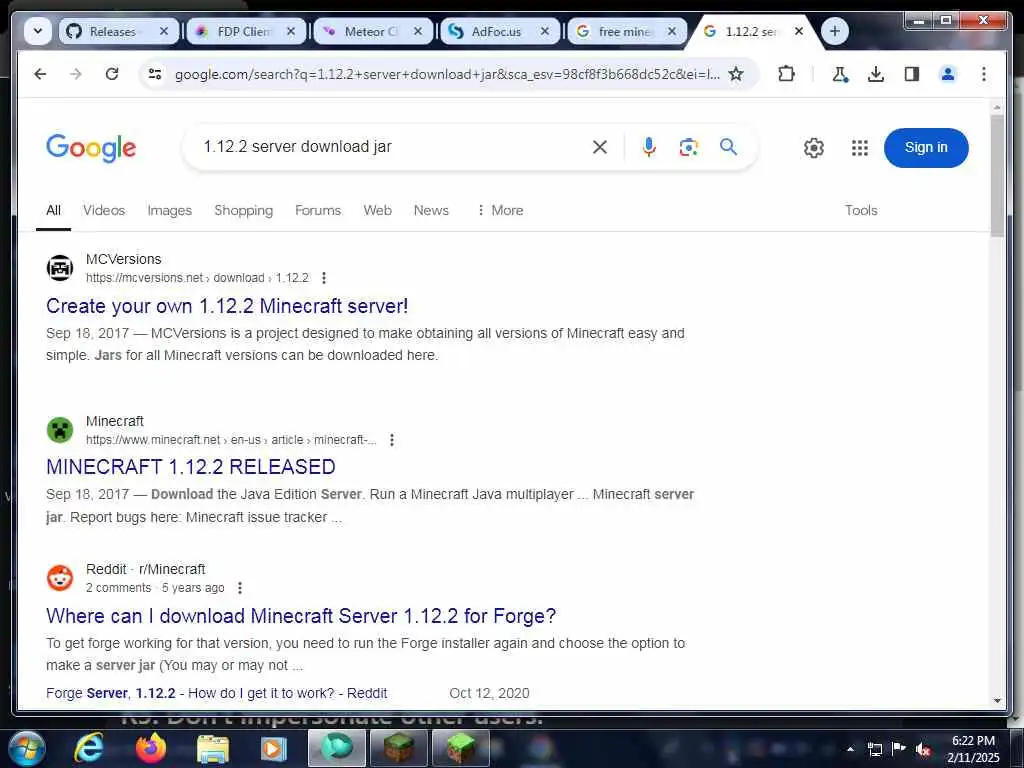Open MINECRAFT 1.12.2 RELEASED result

[191, 467]
